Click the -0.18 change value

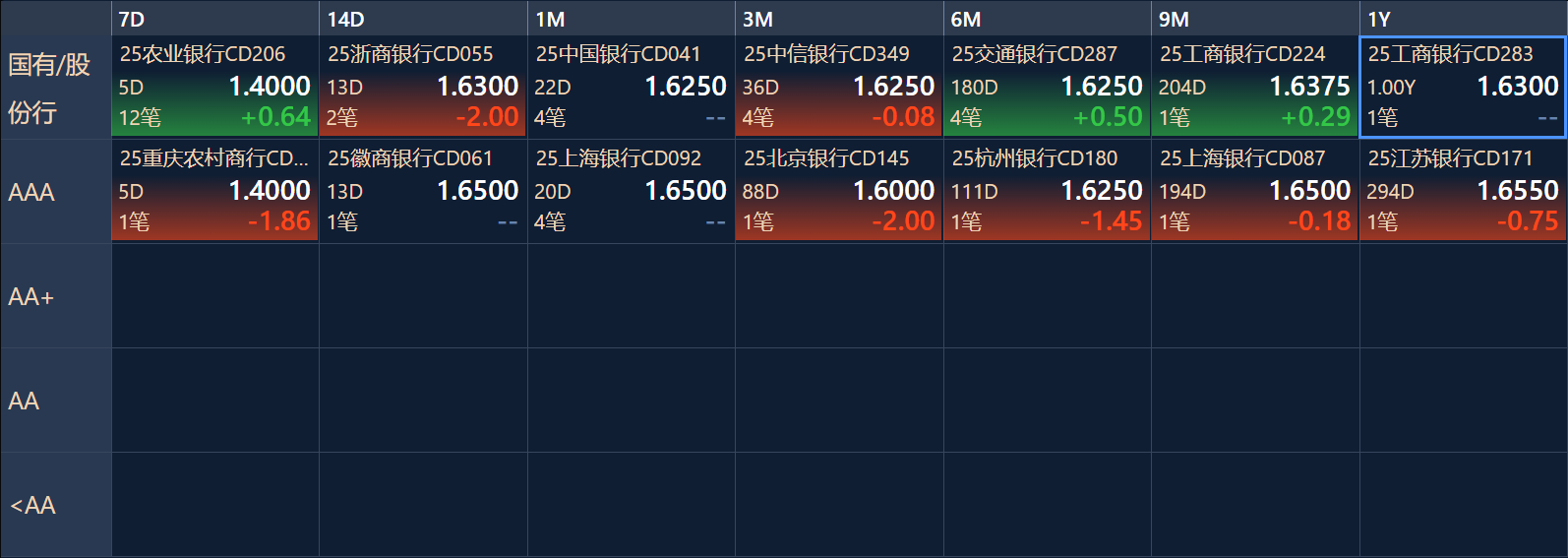click(1319, 221)
